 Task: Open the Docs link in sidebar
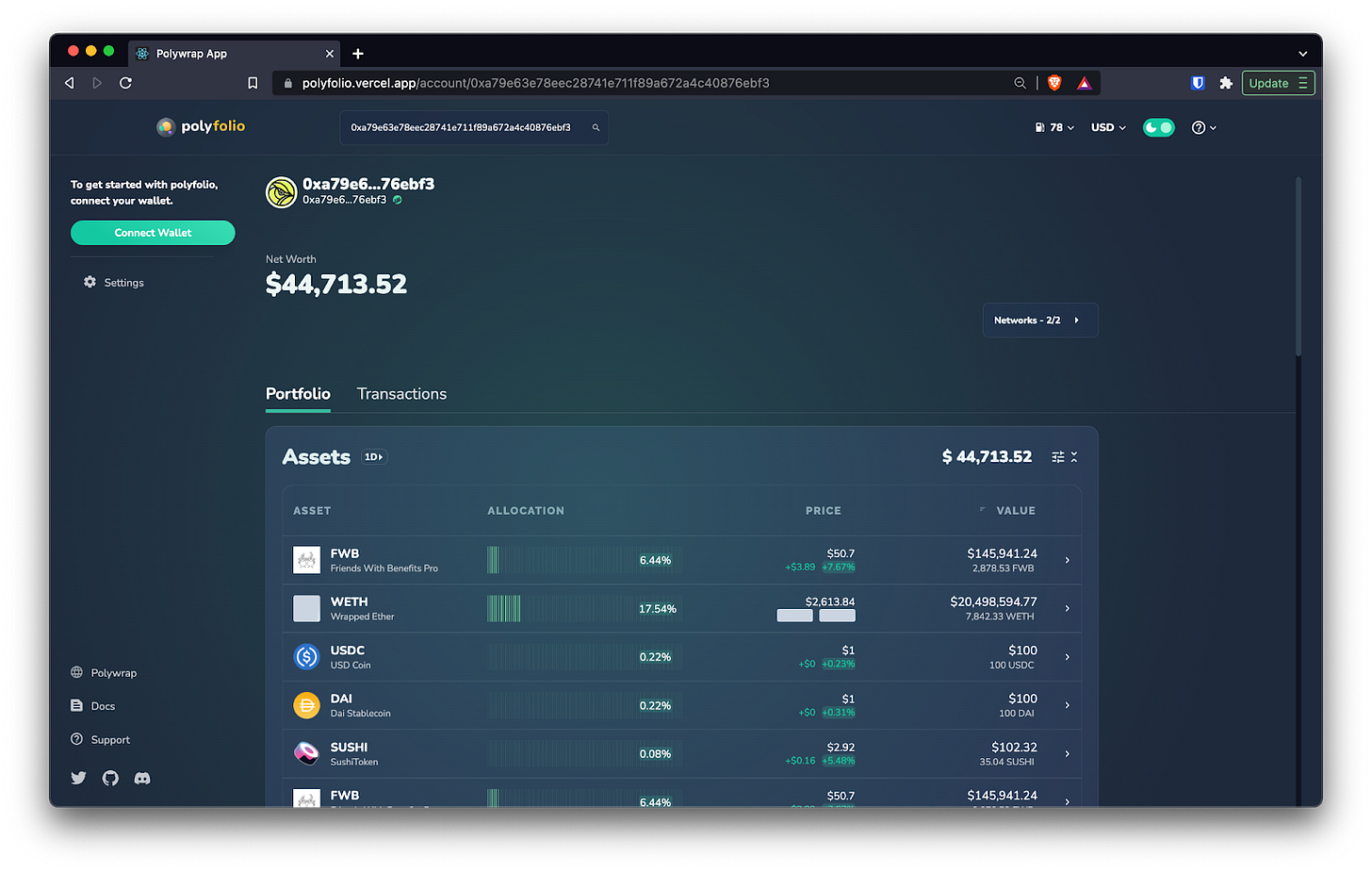pos(93,706)
